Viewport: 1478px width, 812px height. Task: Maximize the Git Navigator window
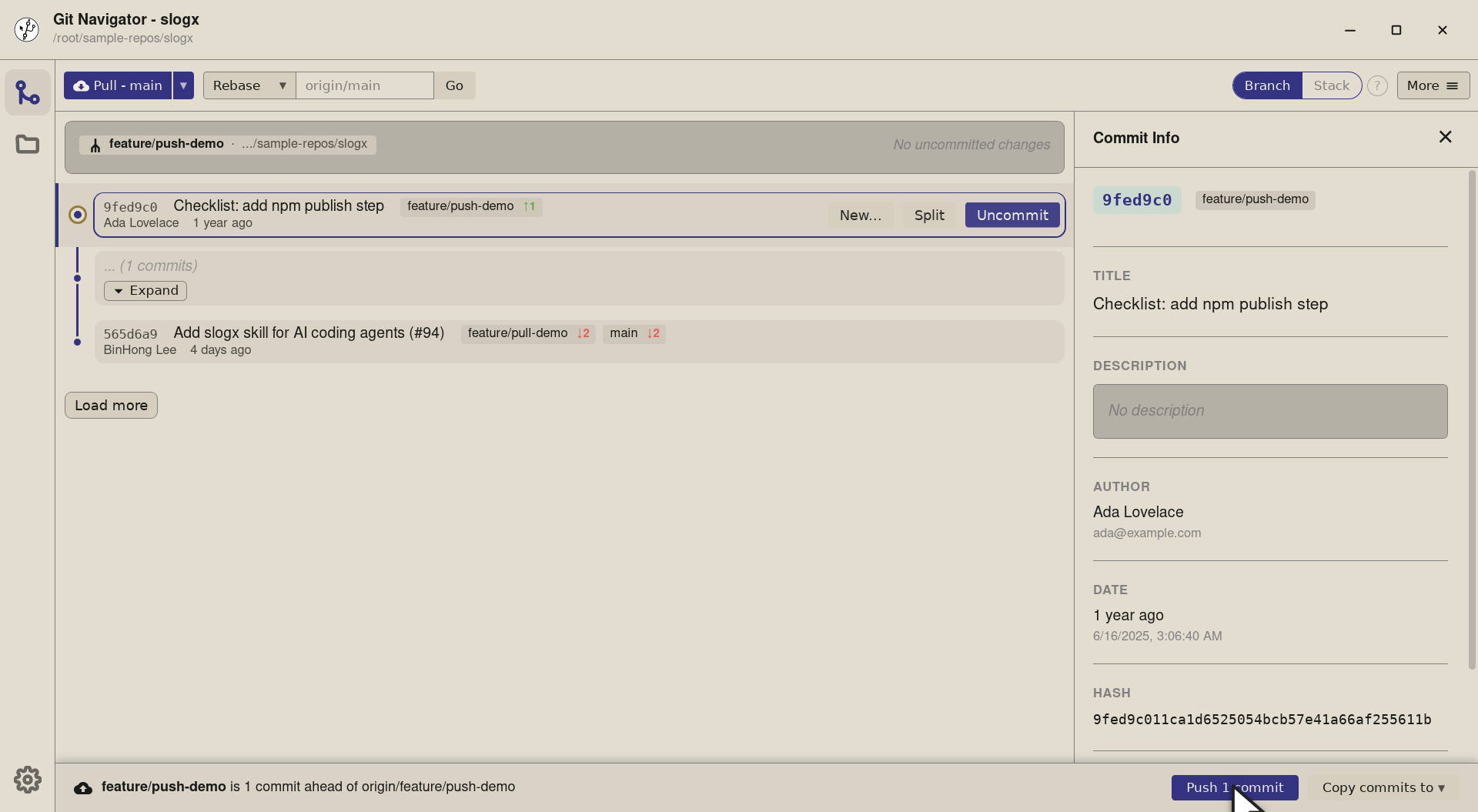coord(1396,30)
